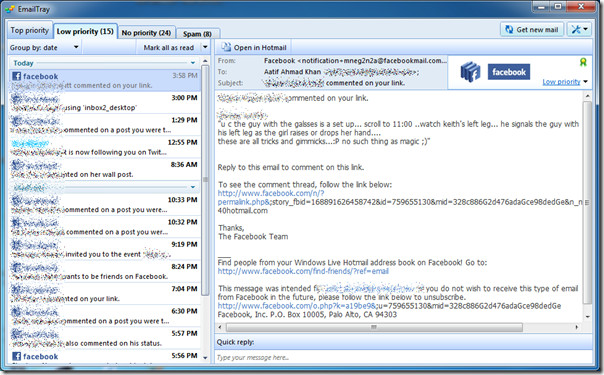Select the 8:24 PM friend request message
This screenshot has height=375, width=604.
click(x=105, y=272)
